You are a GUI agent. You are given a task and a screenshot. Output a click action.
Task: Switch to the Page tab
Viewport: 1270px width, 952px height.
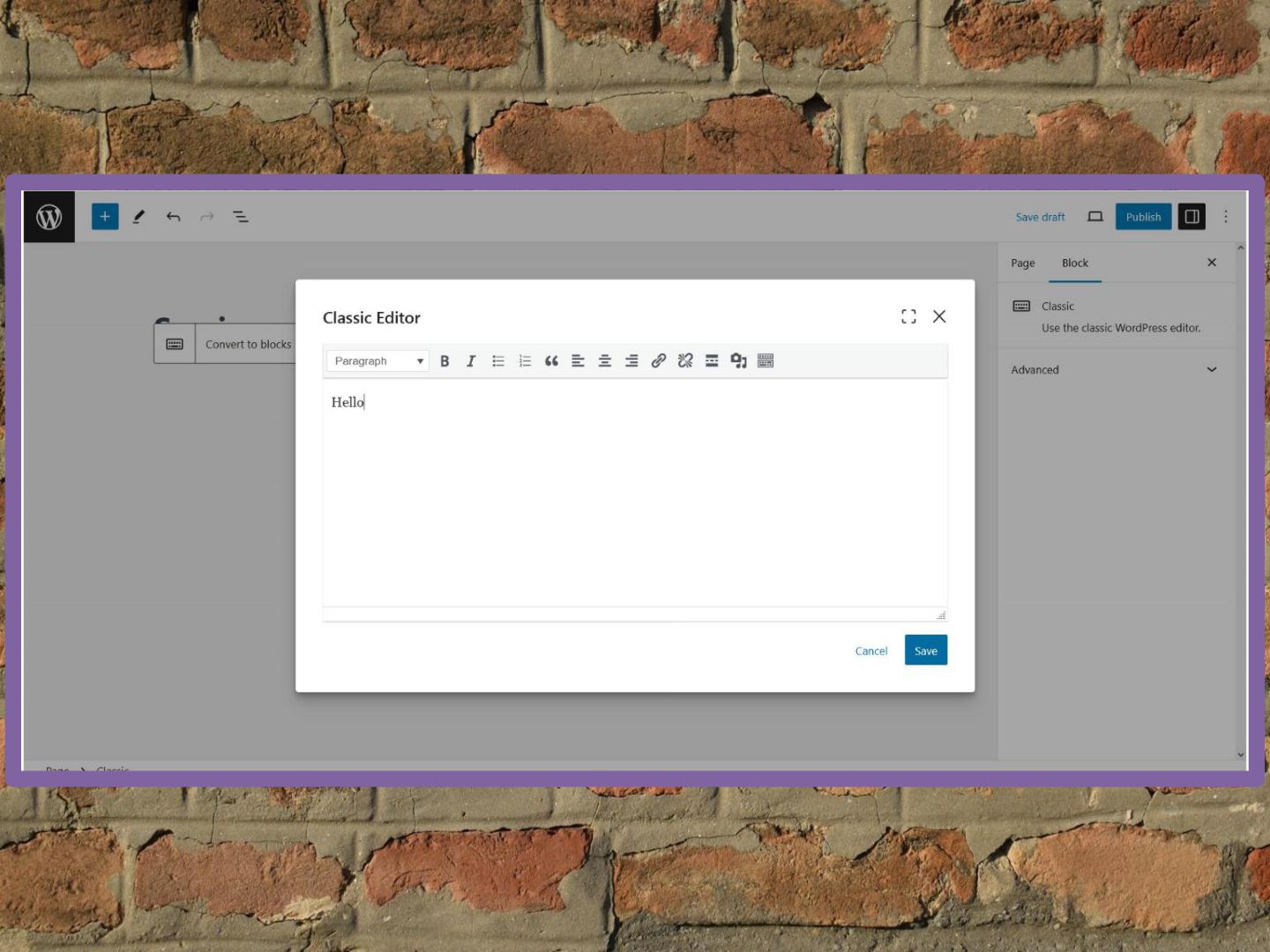point(1022,264)
